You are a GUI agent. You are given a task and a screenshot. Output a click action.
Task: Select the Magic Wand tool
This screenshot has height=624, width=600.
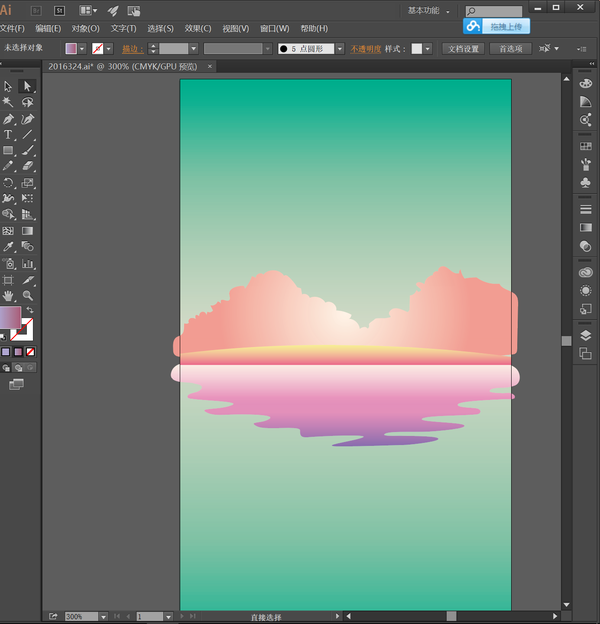tap(8, 102)
